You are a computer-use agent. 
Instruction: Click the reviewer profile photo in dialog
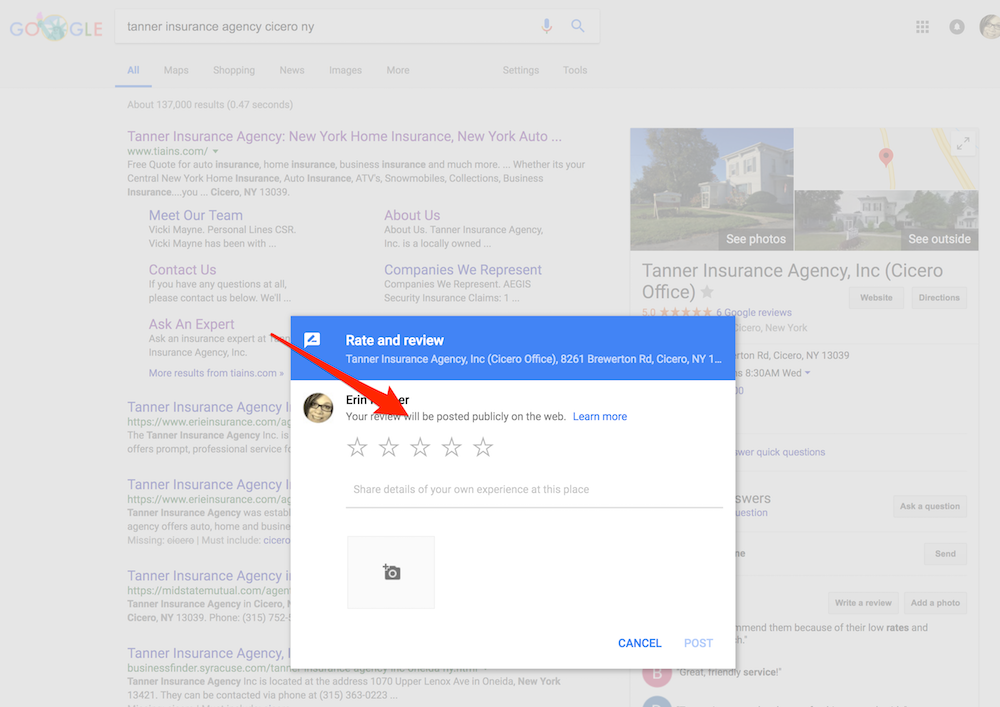[x=318, y=408]
